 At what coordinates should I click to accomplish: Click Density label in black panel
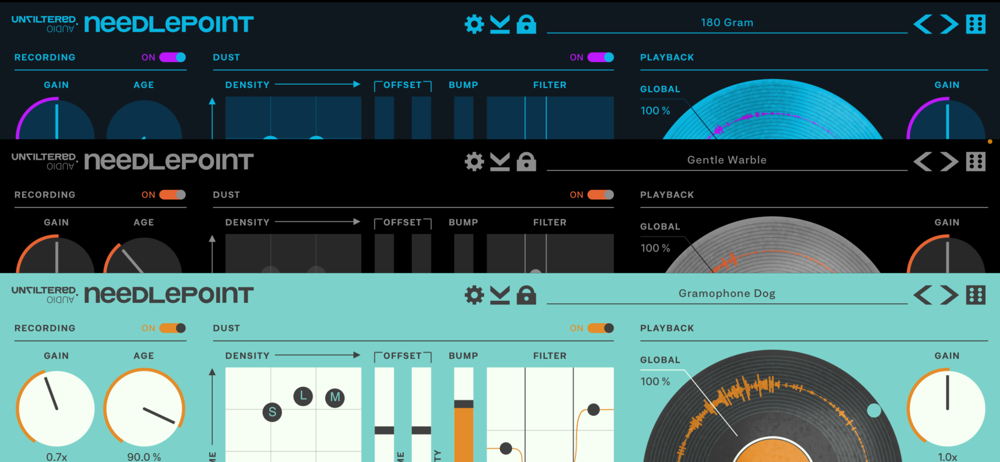click(247, 222)
